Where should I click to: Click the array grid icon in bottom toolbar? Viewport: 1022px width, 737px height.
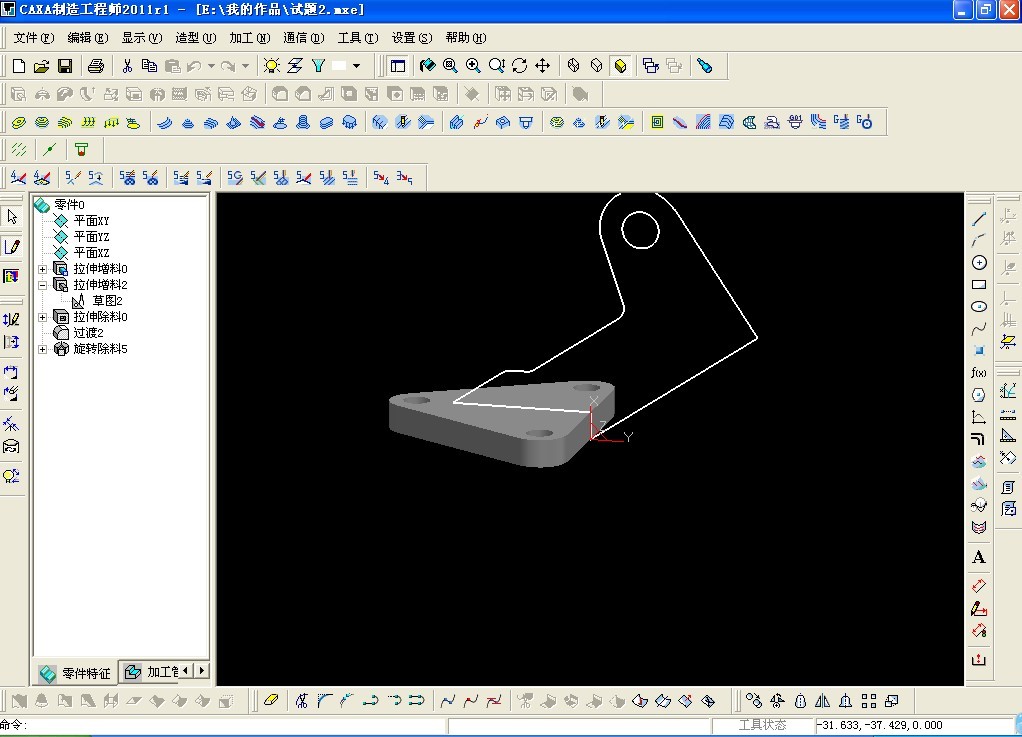tap(869, 701)
